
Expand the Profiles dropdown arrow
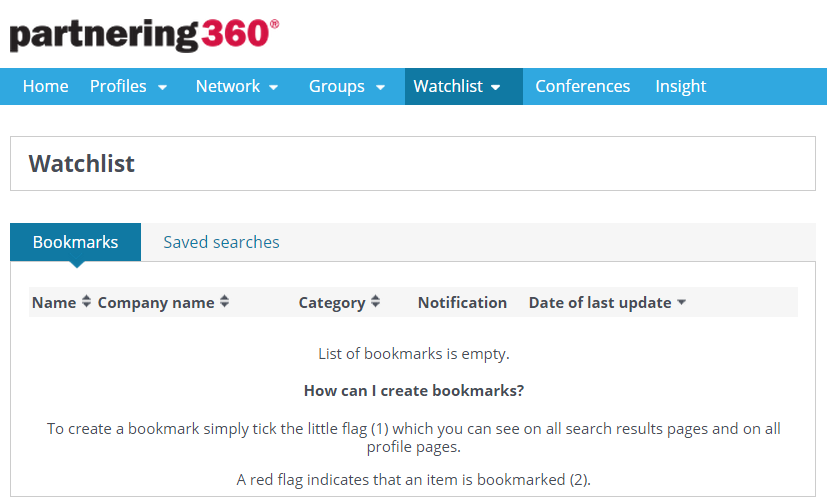(x=163, y=88)
